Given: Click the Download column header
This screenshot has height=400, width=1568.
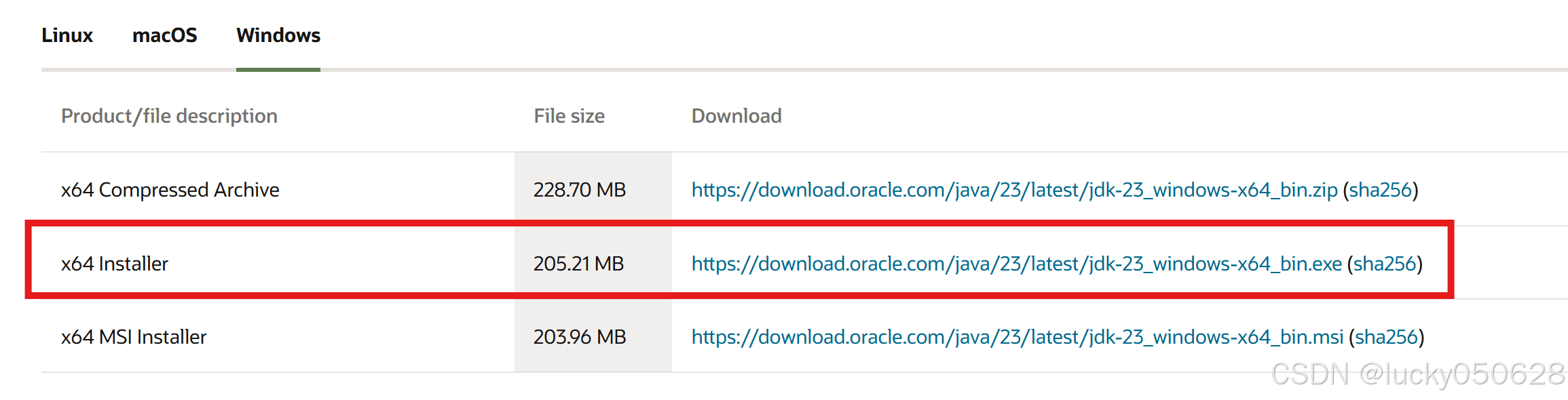Looking at the screenshot, I should point(736,116).
